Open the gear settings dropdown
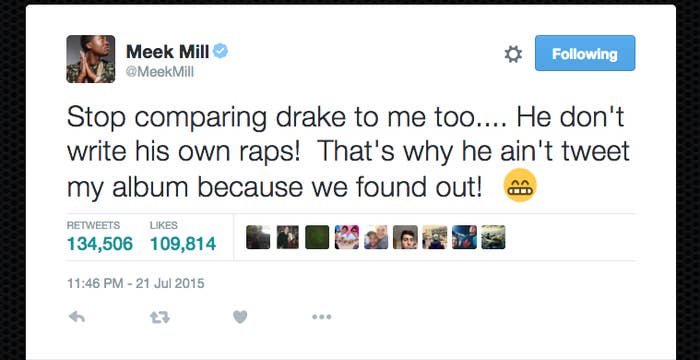Image resolution: width=700 pixels, height=360 pixels. [513, 54]
